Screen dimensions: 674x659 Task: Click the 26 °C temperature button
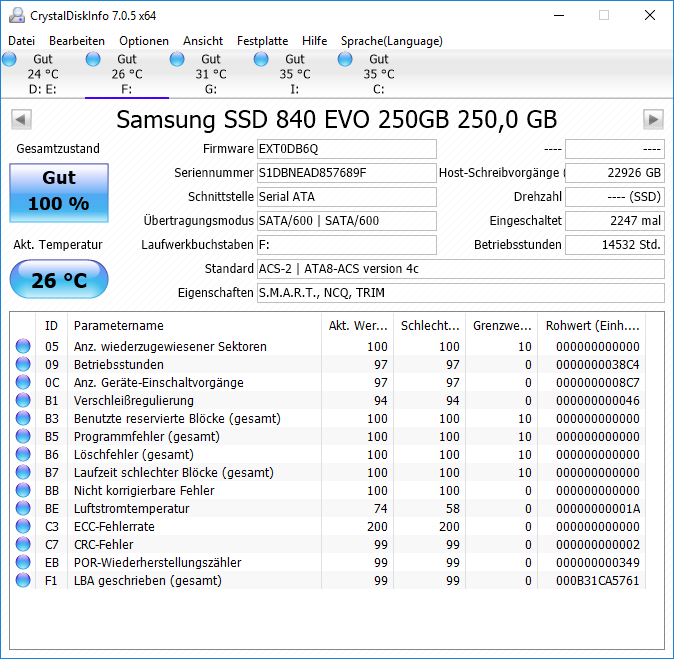(59, 279)
